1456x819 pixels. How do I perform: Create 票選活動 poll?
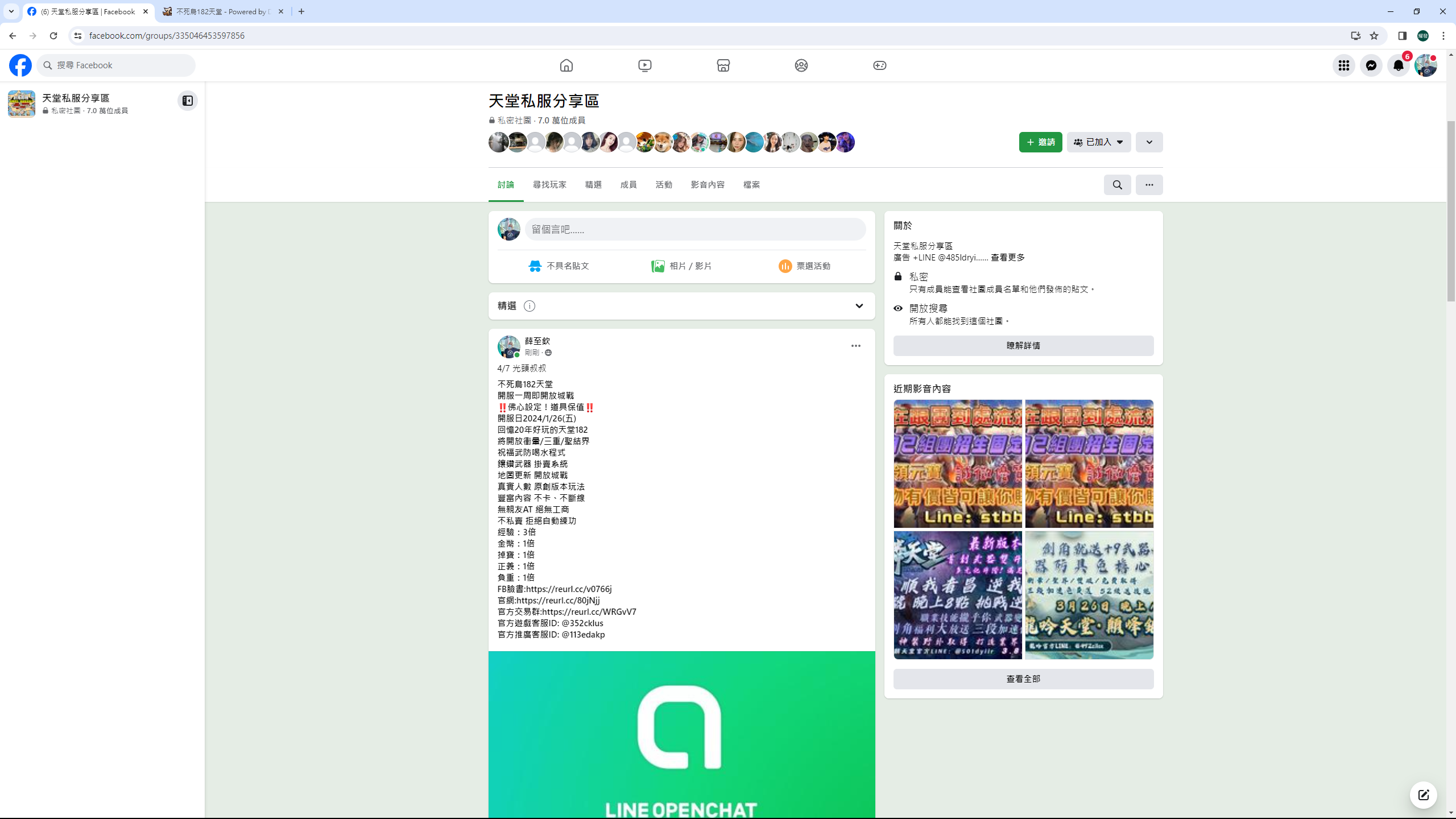(804, 266)
